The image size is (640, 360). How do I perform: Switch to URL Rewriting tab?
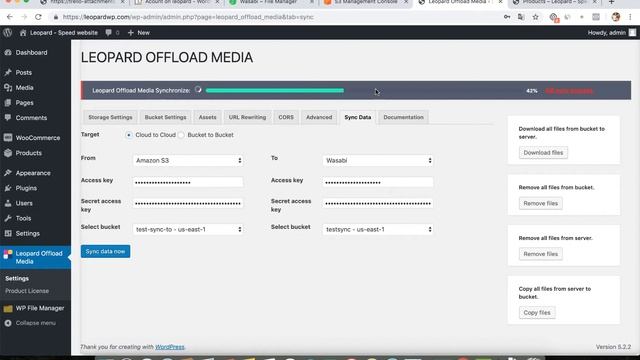point(247,117)
